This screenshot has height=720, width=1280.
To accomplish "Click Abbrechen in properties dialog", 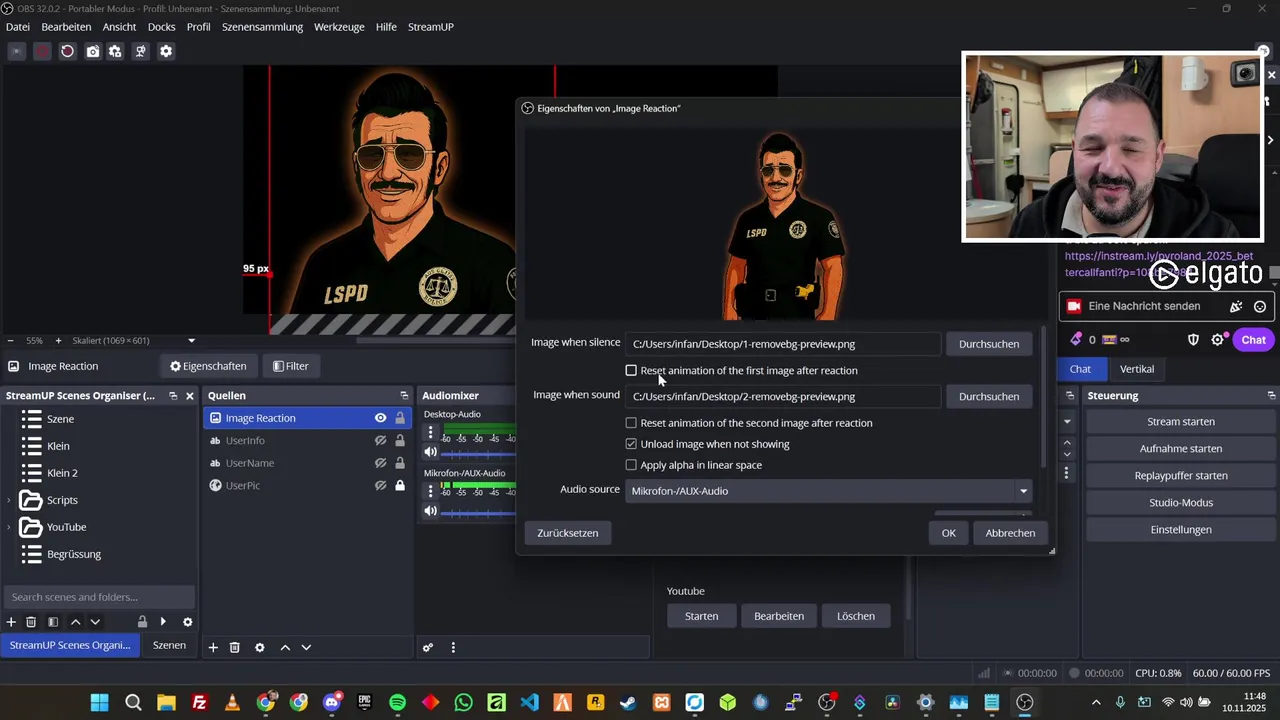I will coord(1010,533).
